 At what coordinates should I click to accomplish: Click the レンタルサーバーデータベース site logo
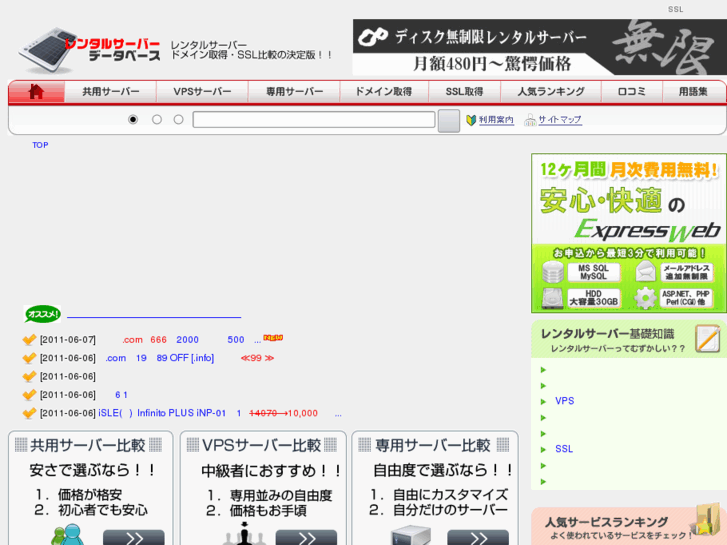[x=89, y=50]
